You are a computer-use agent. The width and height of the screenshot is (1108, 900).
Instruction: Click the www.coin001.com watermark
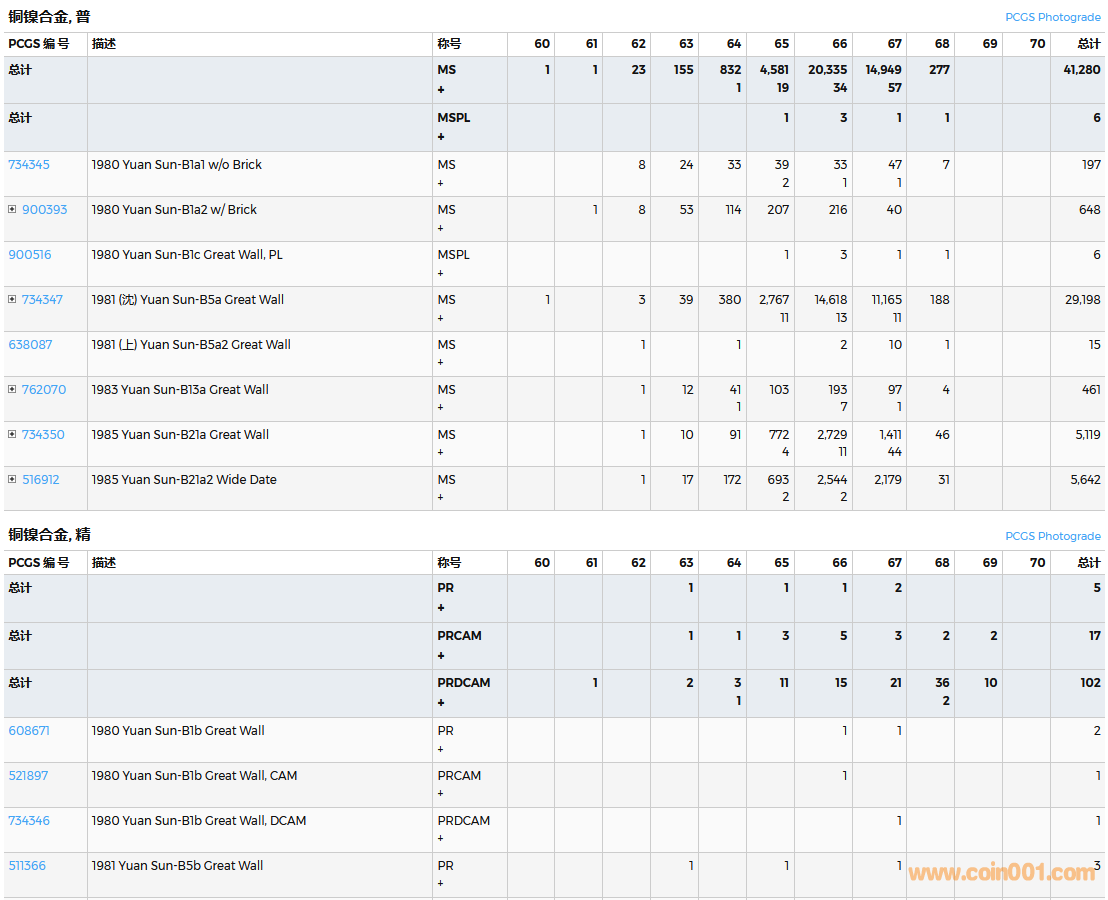click(1001, 873)
